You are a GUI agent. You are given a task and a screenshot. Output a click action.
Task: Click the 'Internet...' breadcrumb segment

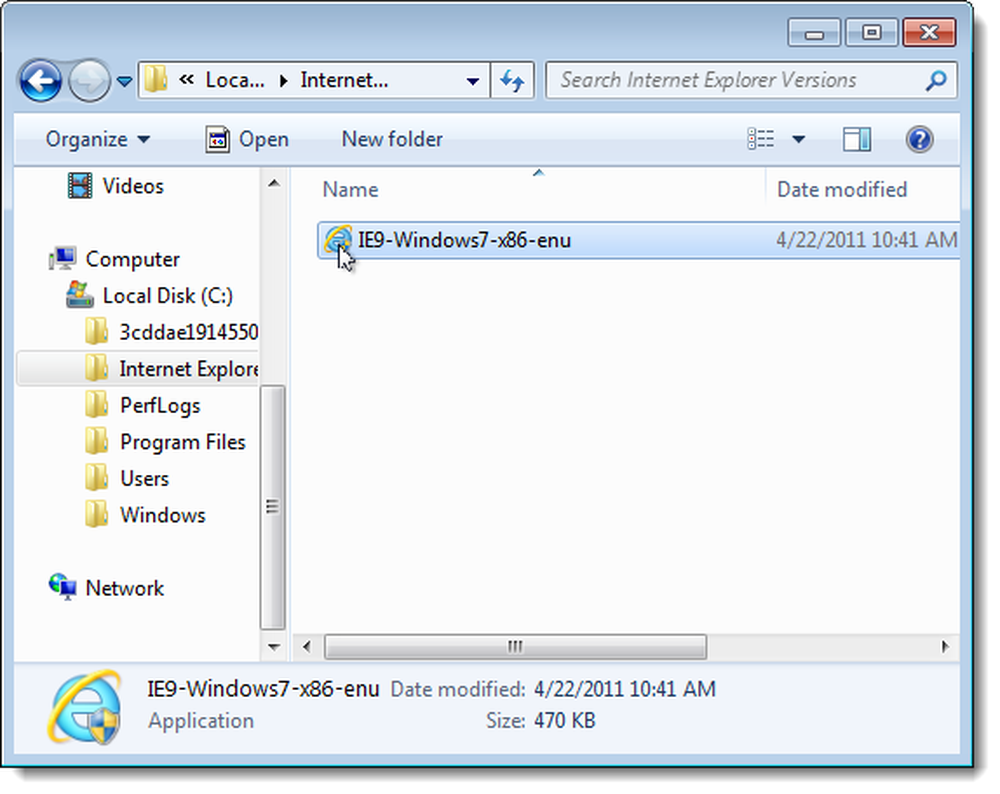(344, 80)
